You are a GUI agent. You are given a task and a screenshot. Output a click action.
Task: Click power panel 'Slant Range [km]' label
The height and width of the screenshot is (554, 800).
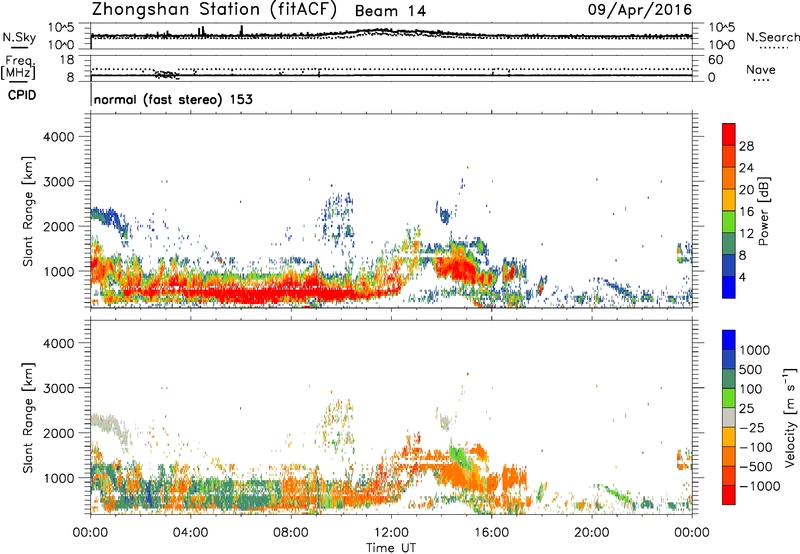point(28,211)
